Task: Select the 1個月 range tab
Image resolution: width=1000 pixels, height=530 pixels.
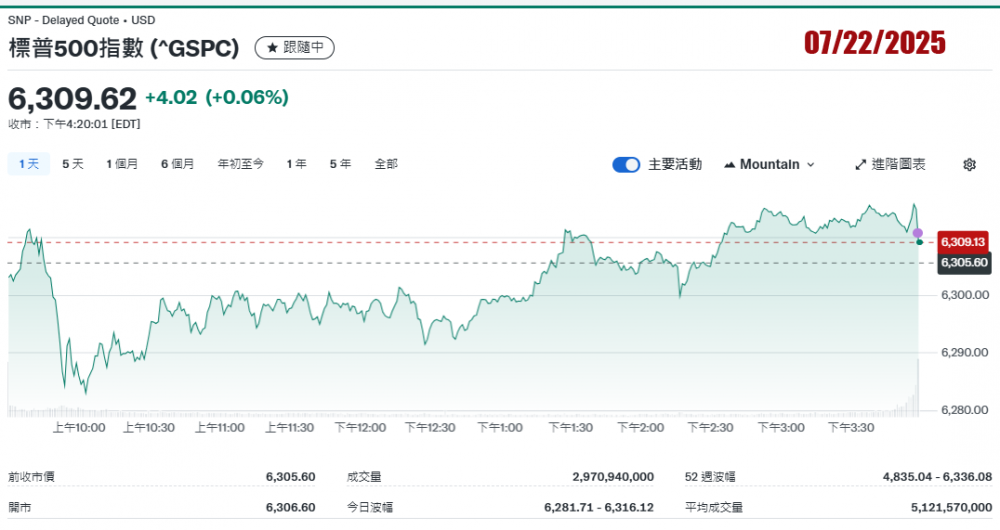Action: pos(122,164)
